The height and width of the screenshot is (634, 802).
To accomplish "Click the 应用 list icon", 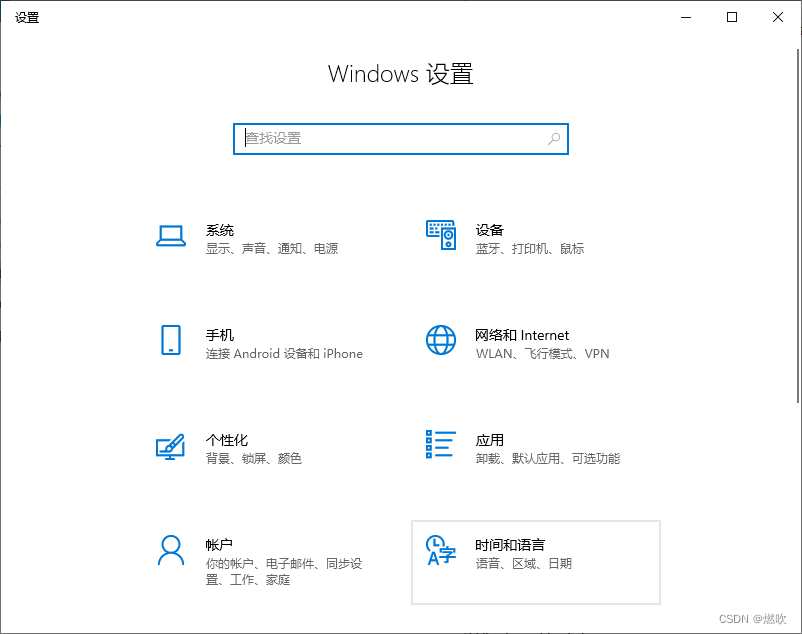I will point(441,444).
